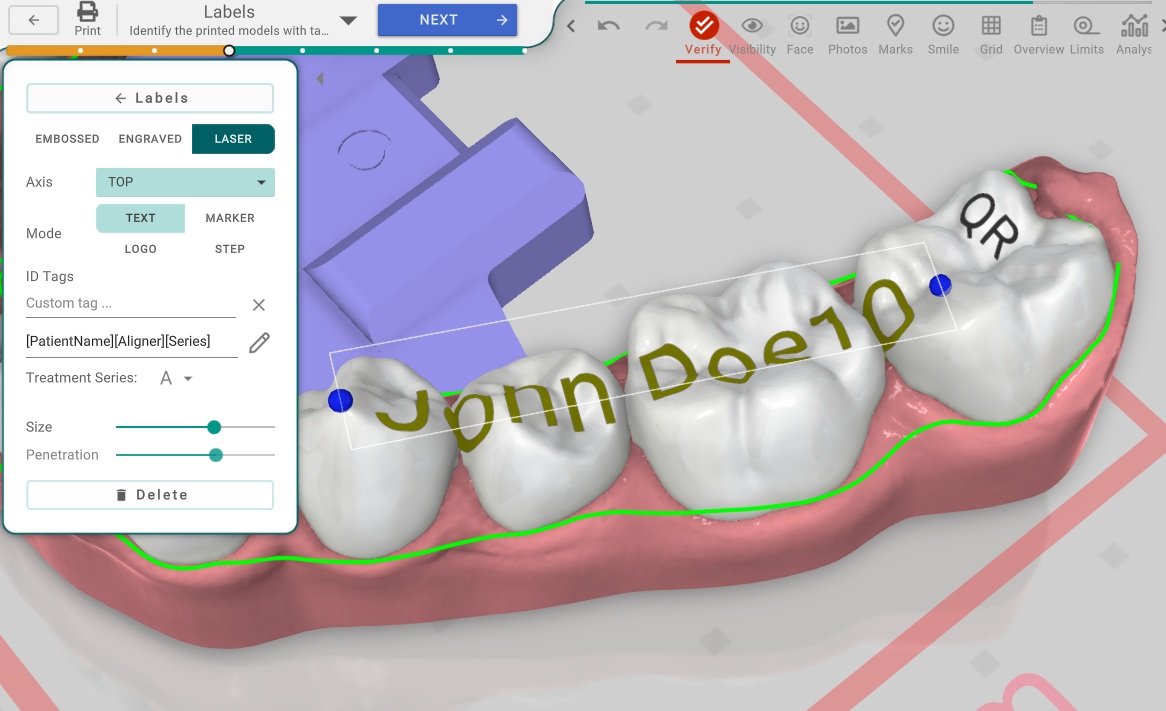Viewport: 1166px width, 711px height.
Task: Collapse the toolbar with left chevron
Action: pos(570,26)
